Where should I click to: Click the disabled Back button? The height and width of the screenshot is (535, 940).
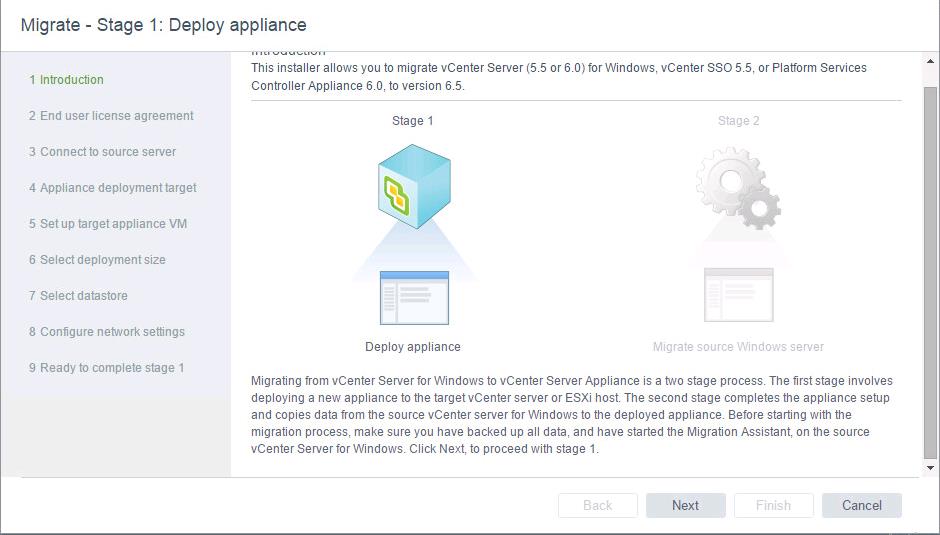point(598,506)
